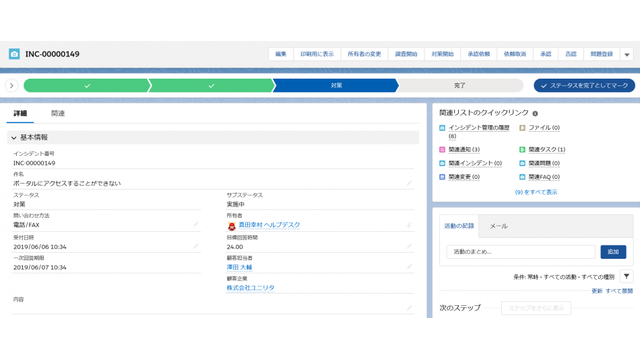Open the 澤田 大輔 contact link

239,267
